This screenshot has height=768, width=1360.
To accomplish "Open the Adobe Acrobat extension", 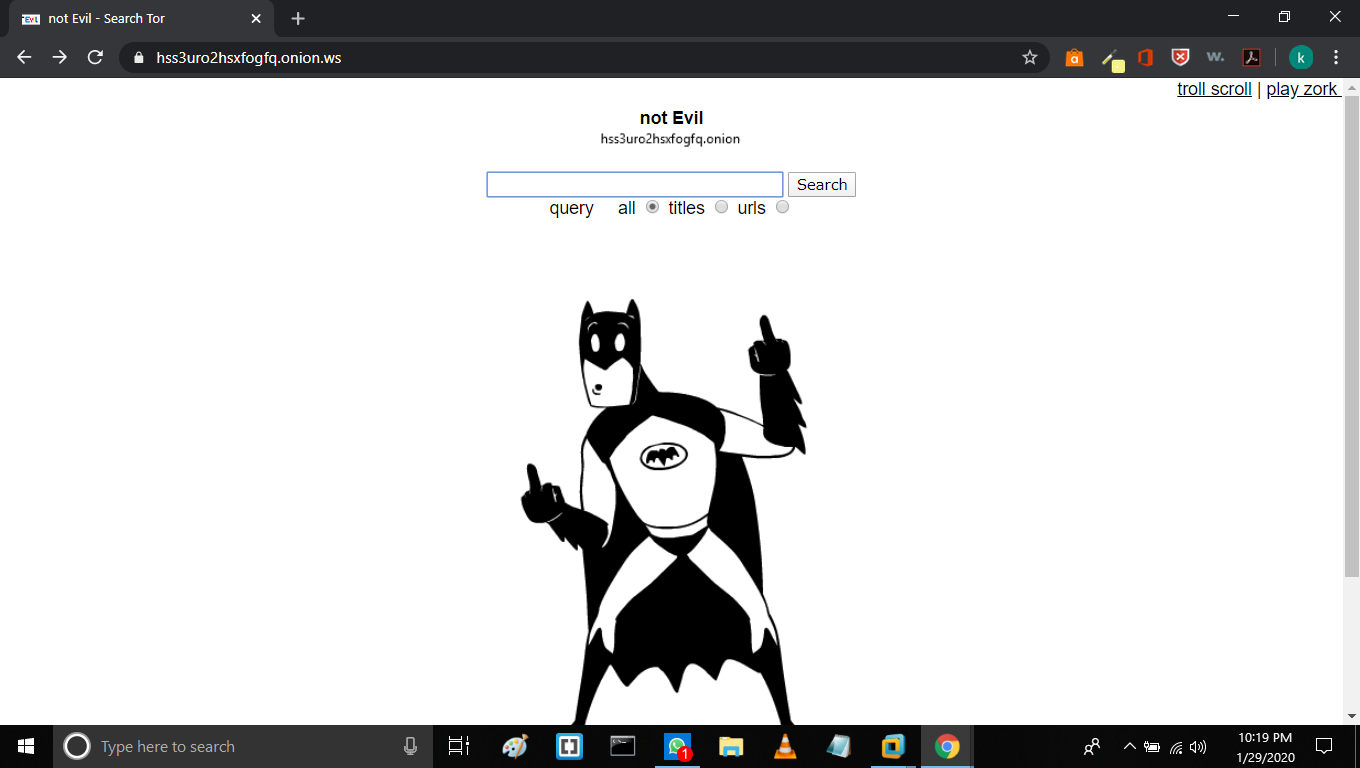I will point(1251,57).
